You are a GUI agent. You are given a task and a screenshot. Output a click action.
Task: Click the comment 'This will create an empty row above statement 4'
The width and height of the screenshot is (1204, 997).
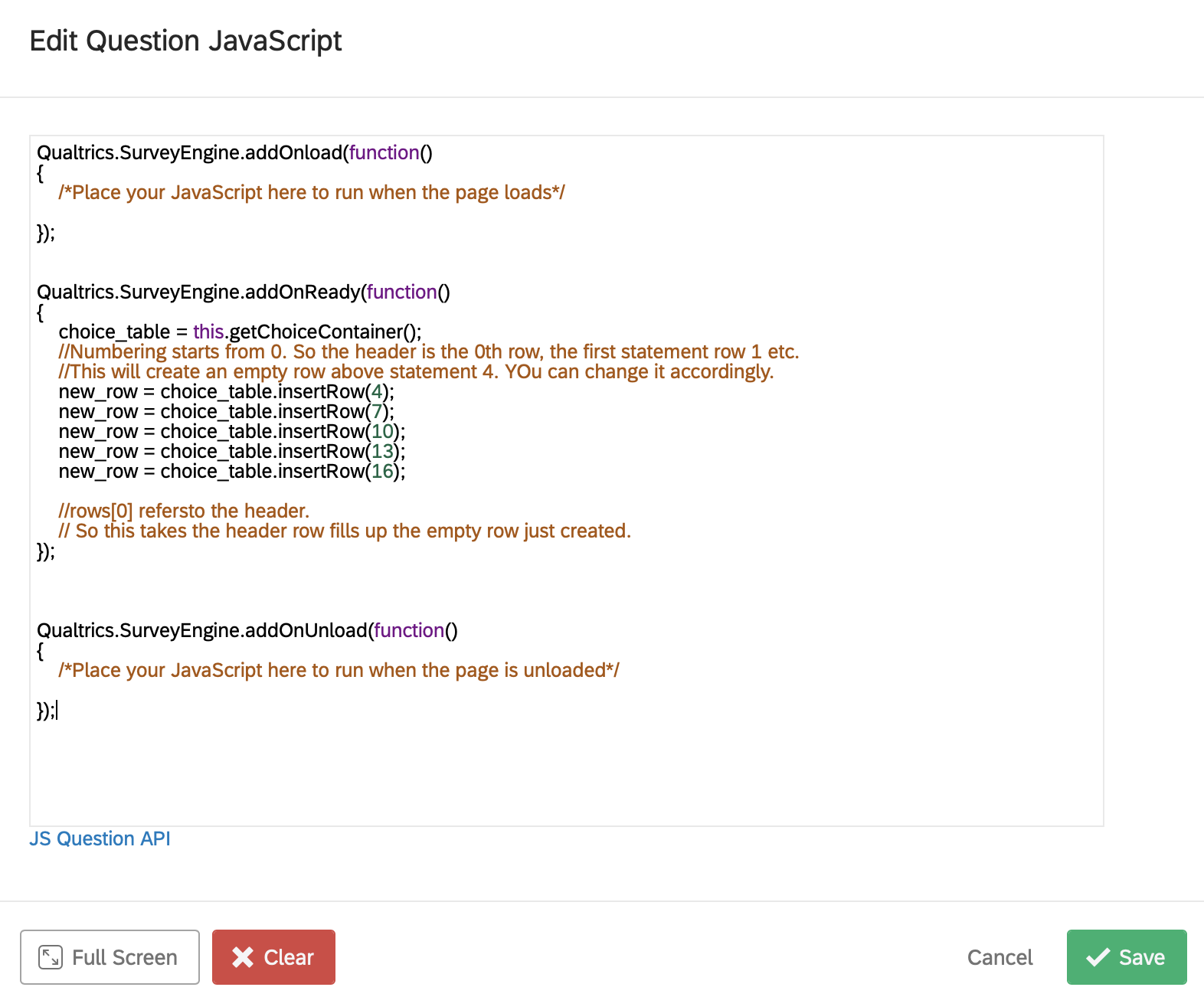click(x=416, y=371)
